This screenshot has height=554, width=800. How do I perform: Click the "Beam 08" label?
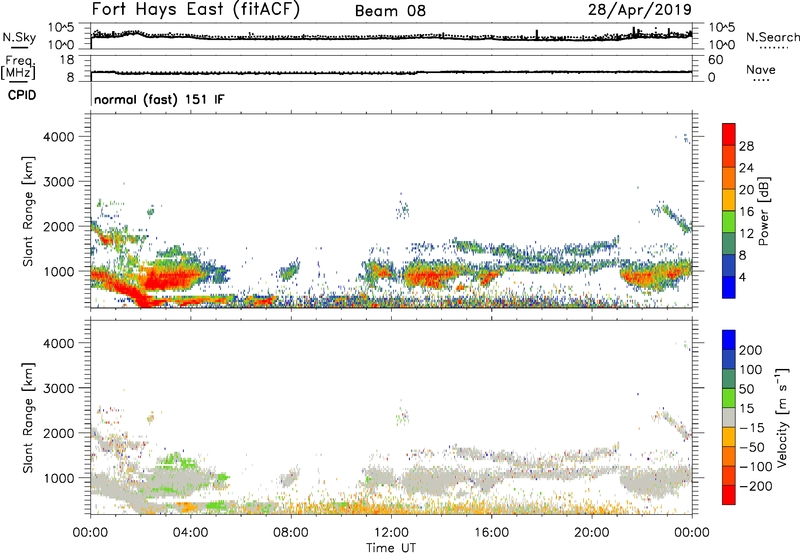coord(390,11)
